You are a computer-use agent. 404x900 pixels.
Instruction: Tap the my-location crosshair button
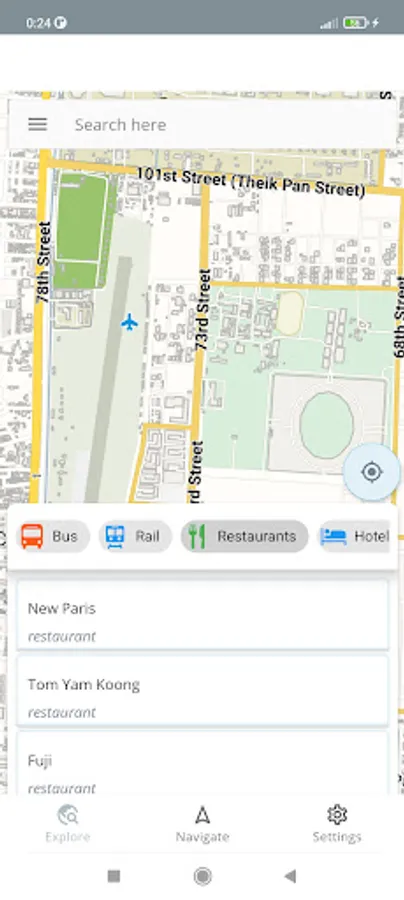(372, 472)
